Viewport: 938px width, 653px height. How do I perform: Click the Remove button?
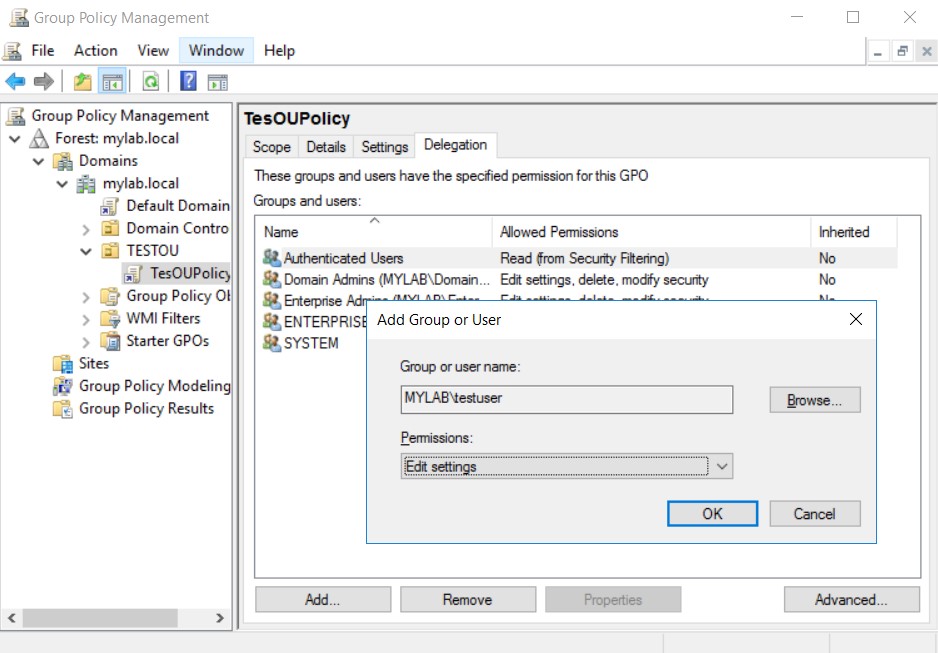pos(468,599)
